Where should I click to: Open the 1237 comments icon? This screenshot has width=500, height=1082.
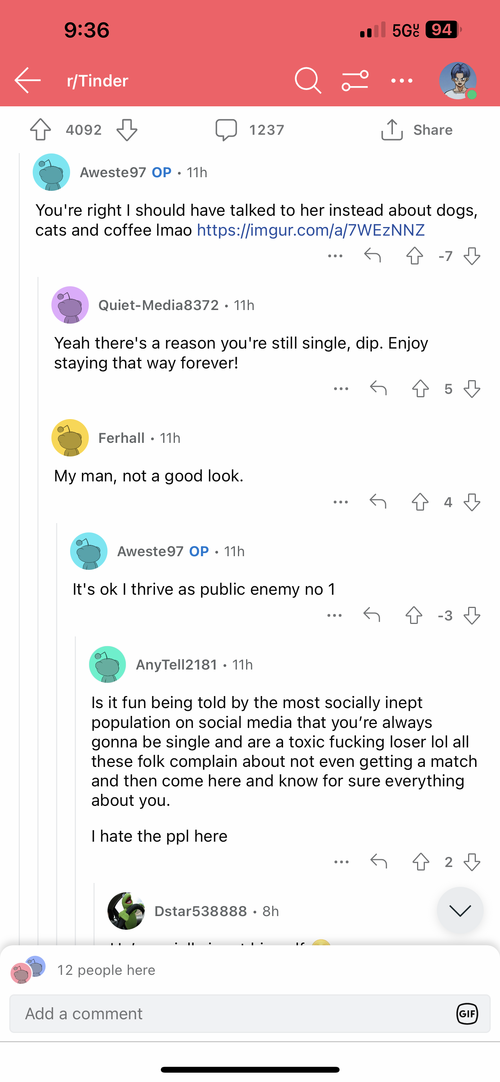tap(226, 130)
